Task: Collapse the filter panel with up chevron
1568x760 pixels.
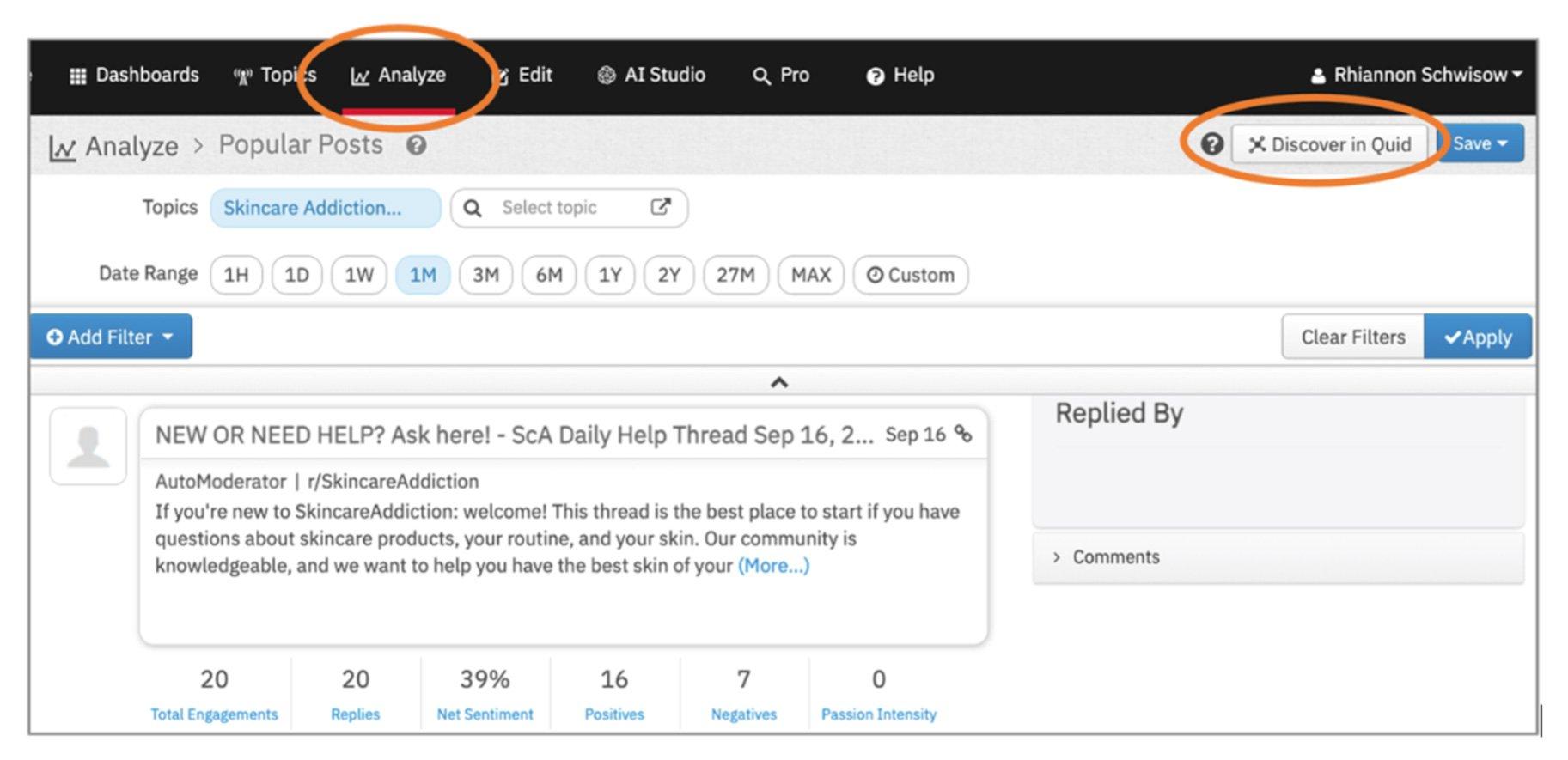Action: [779, 382]
